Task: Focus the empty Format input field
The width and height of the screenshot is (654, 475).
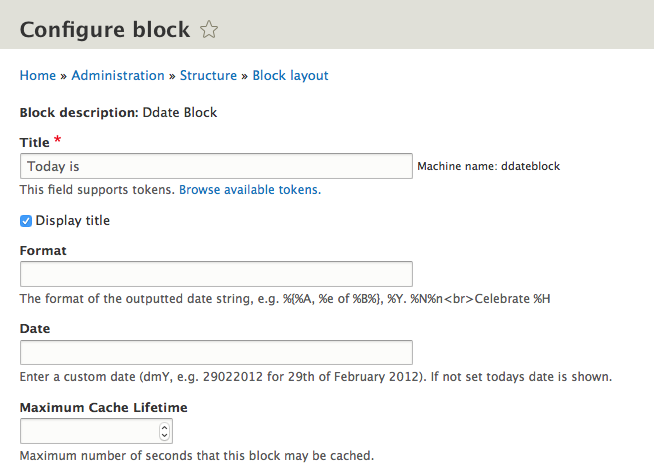Action: pos(216,274)
